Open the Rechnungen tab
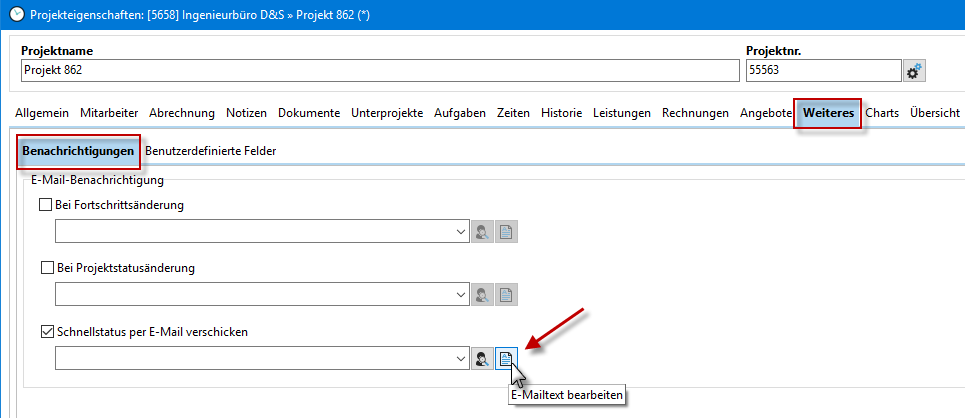This screenshot has width=965, height=418. pos(695,114)
